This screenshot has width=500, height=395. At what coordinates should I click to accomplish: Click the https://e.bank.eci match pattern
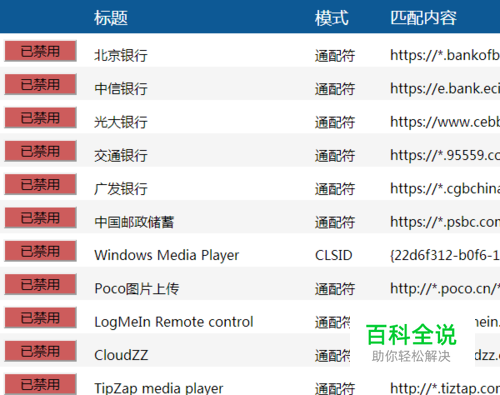pos(445,89)
